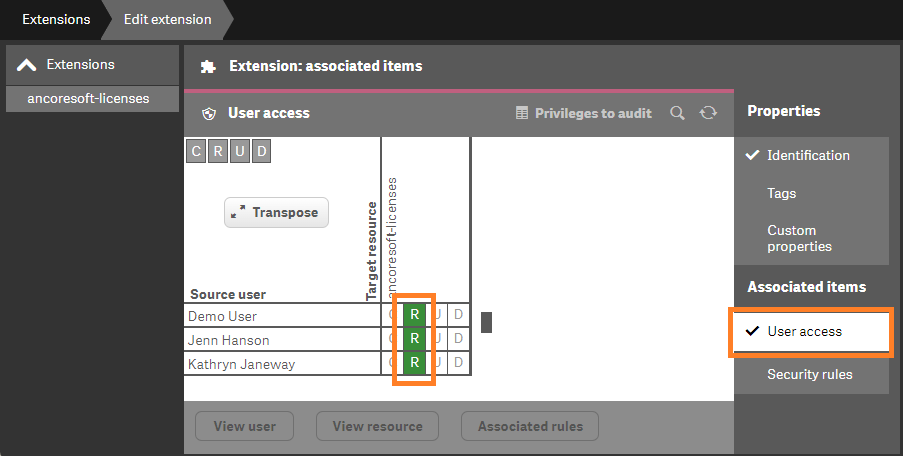Select the Demo User row
The image size is (903, 456).
282,316
